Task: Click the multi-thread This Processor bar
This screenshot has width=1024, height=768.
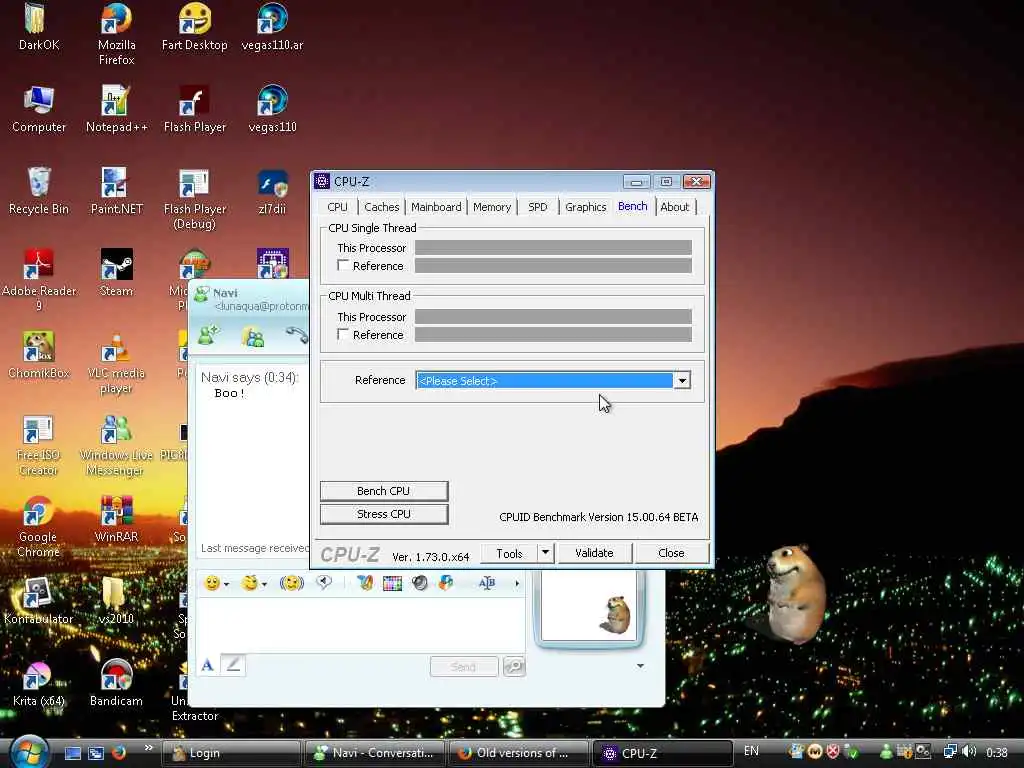Action: coord(553,317)
